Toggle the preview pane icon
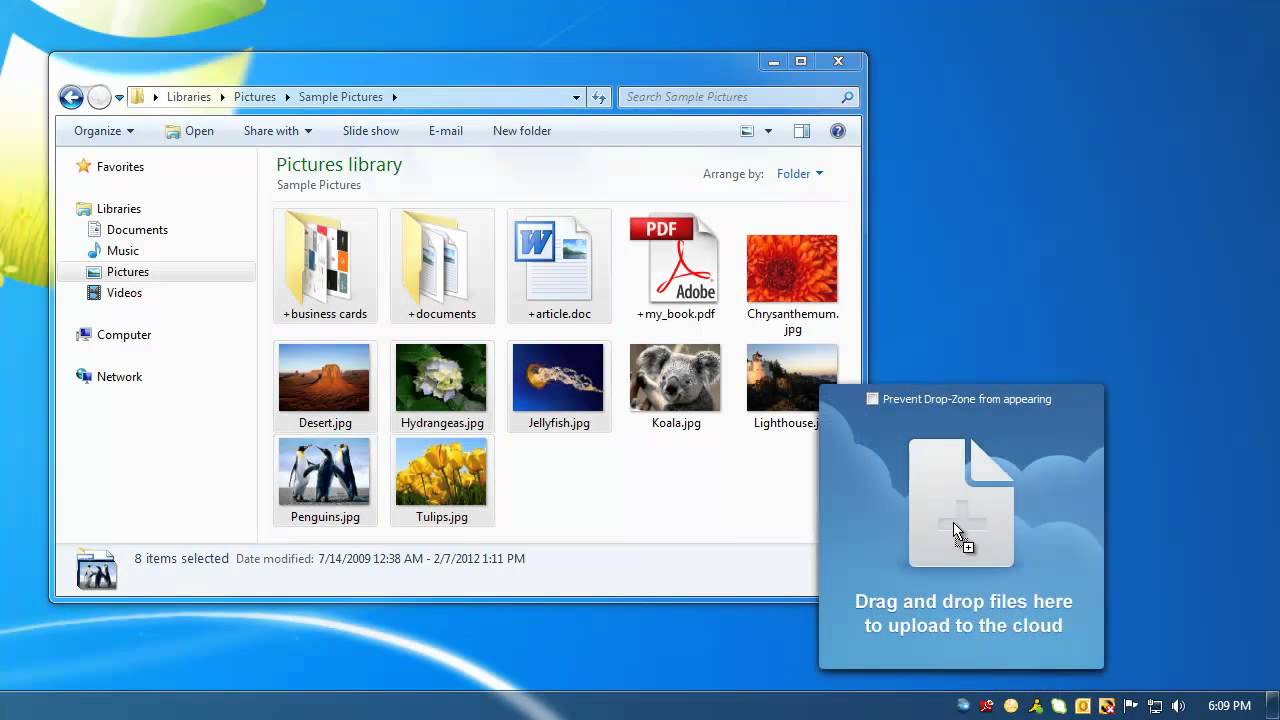 point(801,131)
